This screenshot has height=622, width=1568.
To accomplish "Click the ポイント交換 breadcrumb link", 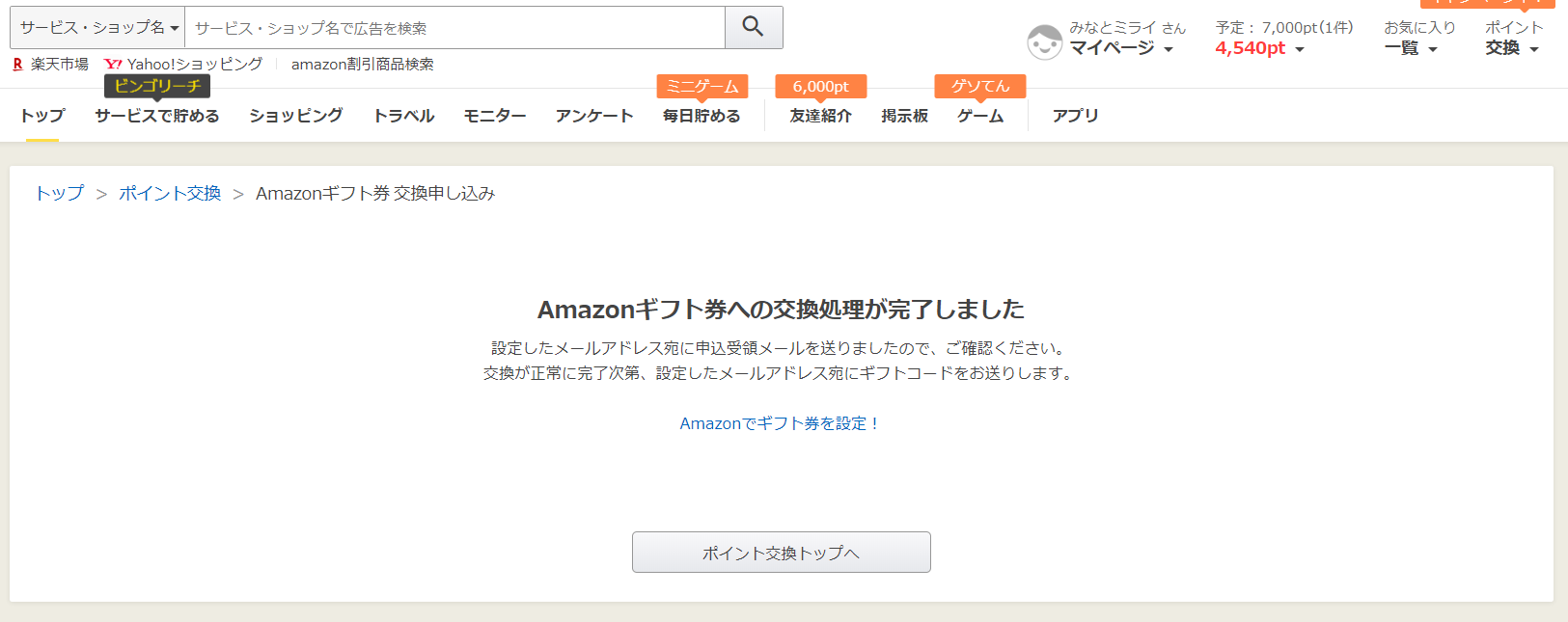I will [x=170, y=193].
